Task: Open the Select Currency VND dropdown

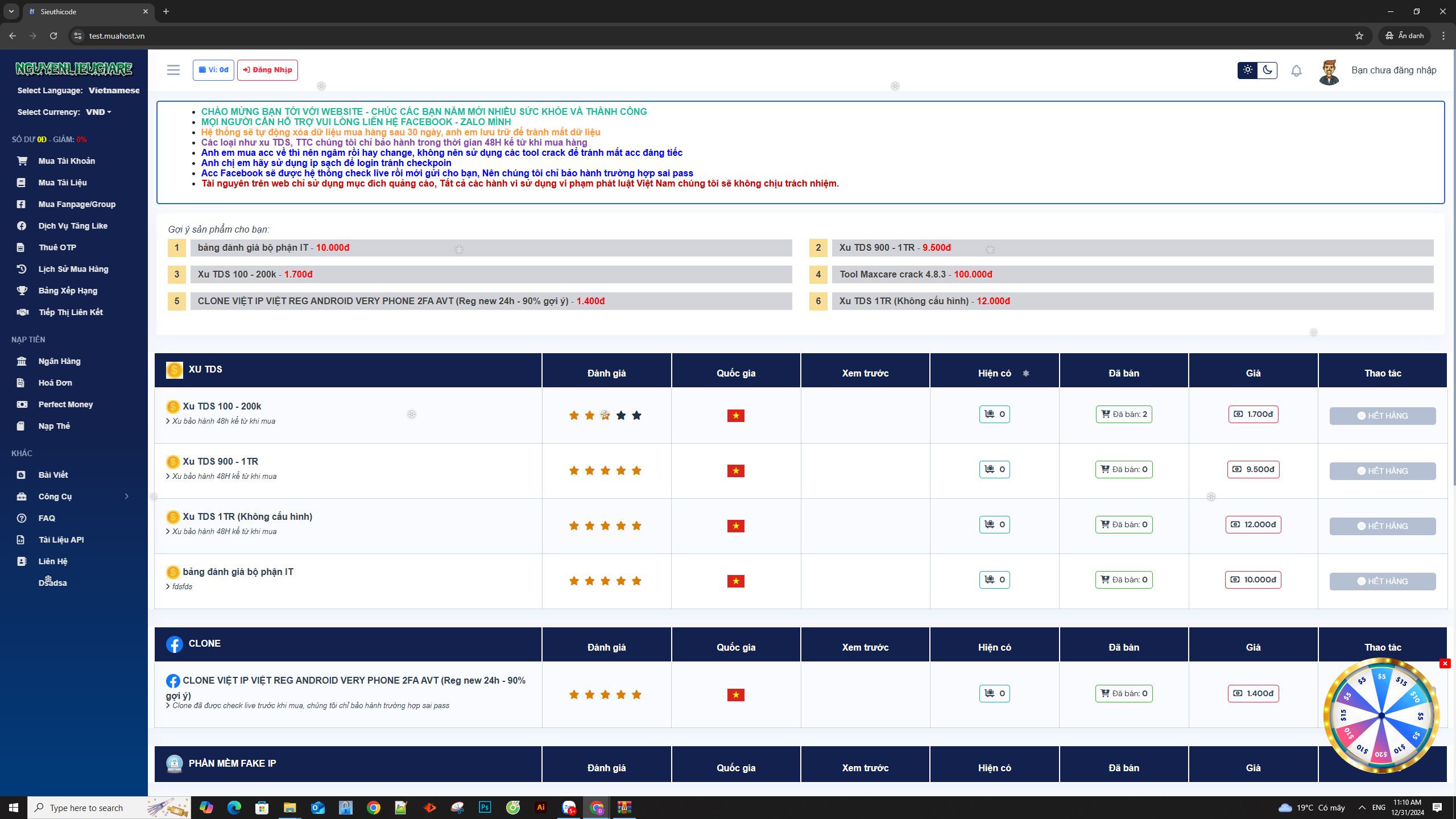Action: [x=98, y=112]
